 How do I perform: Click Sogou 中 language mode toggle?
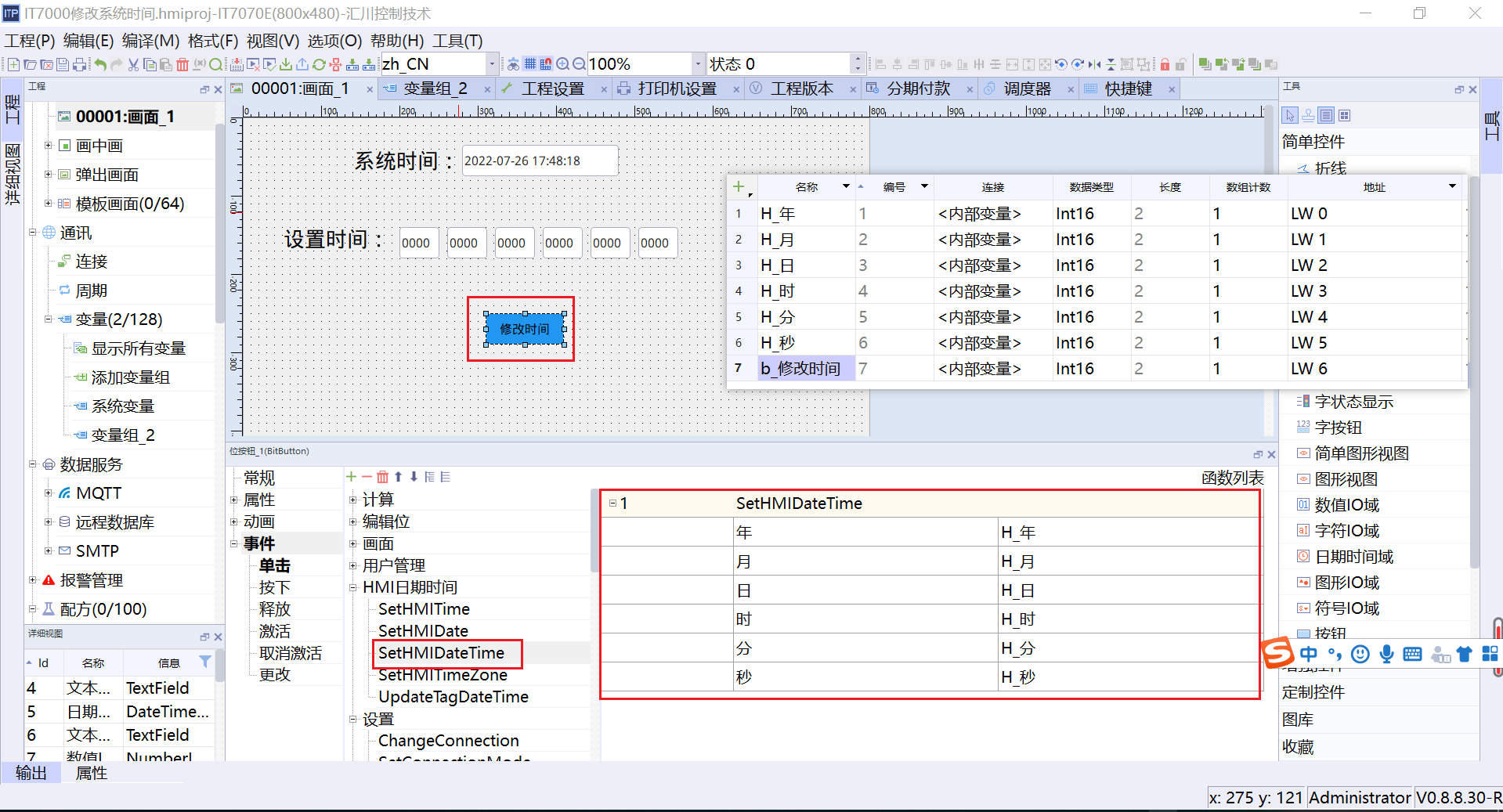tap(1308, 654)
